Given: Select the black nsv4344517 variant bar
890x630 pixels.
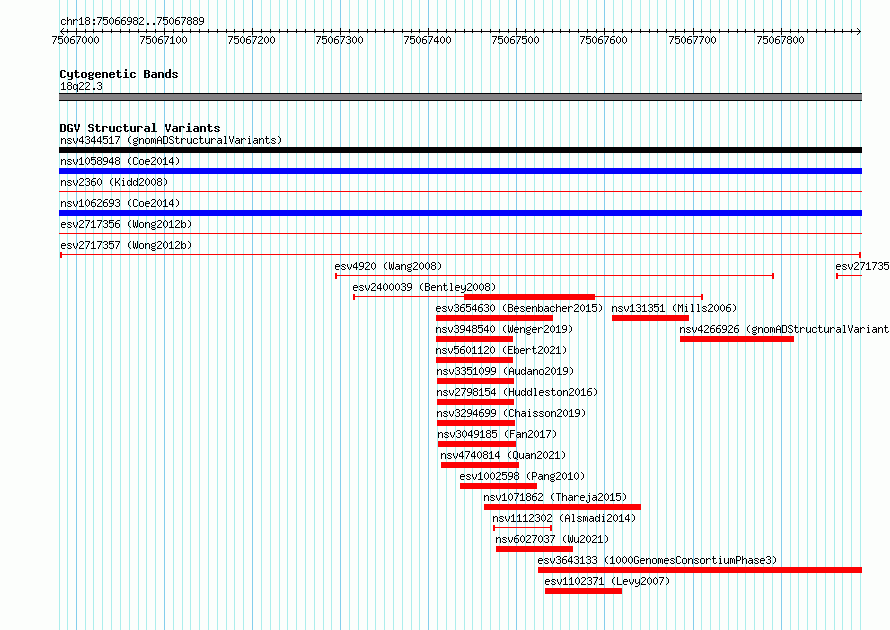Looking at the screenshot, I should click(460, 150).
